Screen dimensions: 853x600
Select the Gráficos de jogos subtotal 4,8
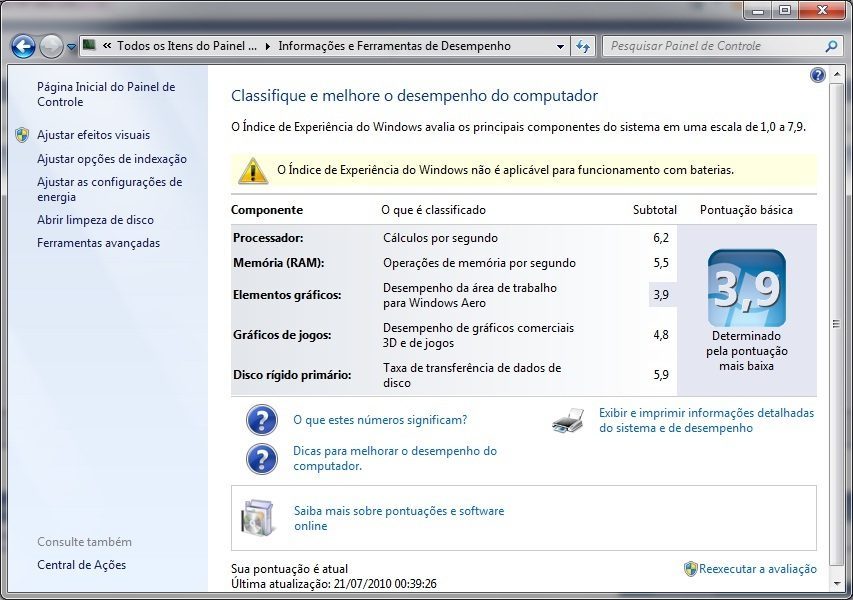coord(661,335)
